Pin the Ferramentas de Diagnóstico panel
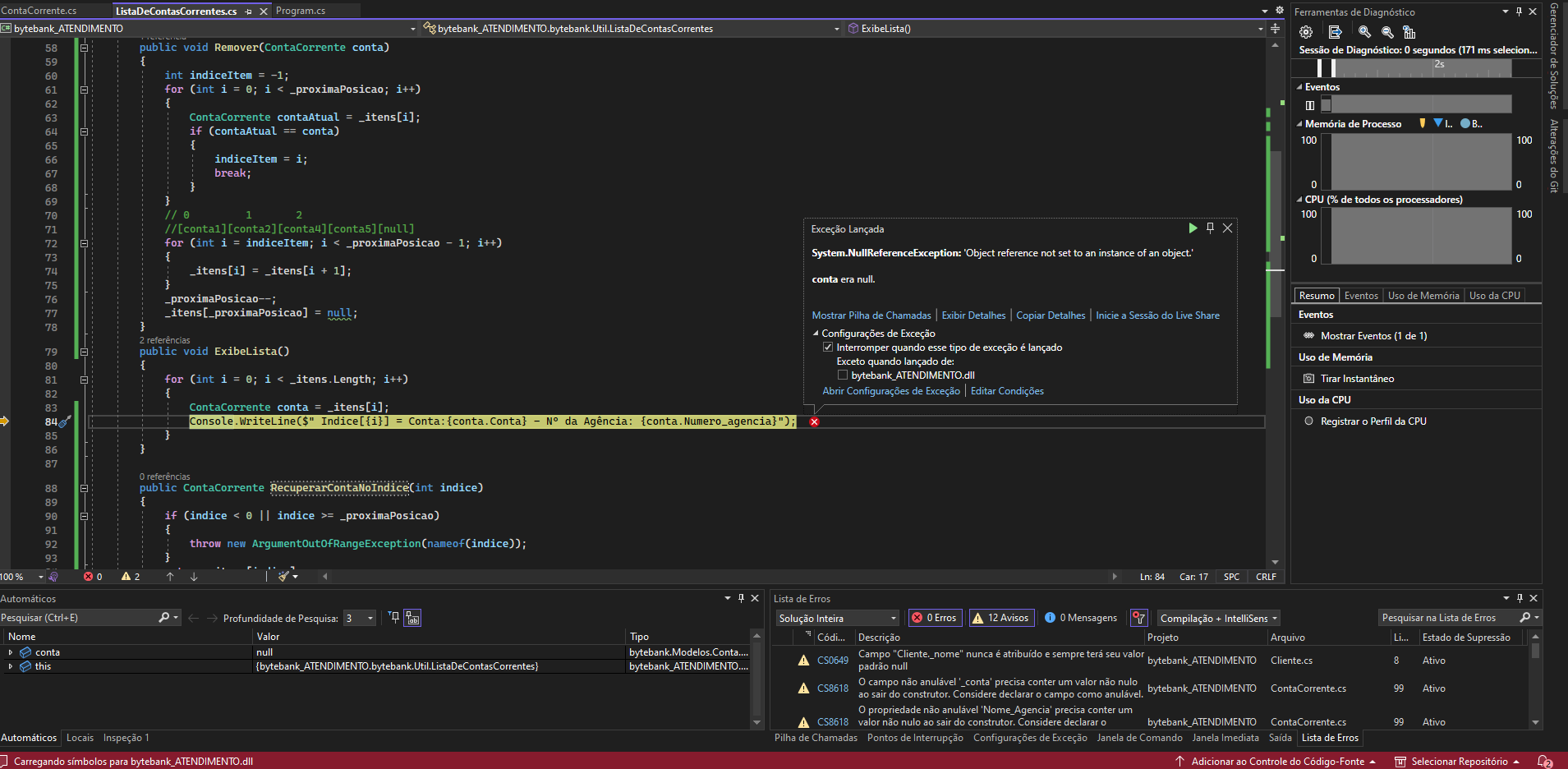The width and height of the screenshot is (1568, 769). tap(1519, 12)
